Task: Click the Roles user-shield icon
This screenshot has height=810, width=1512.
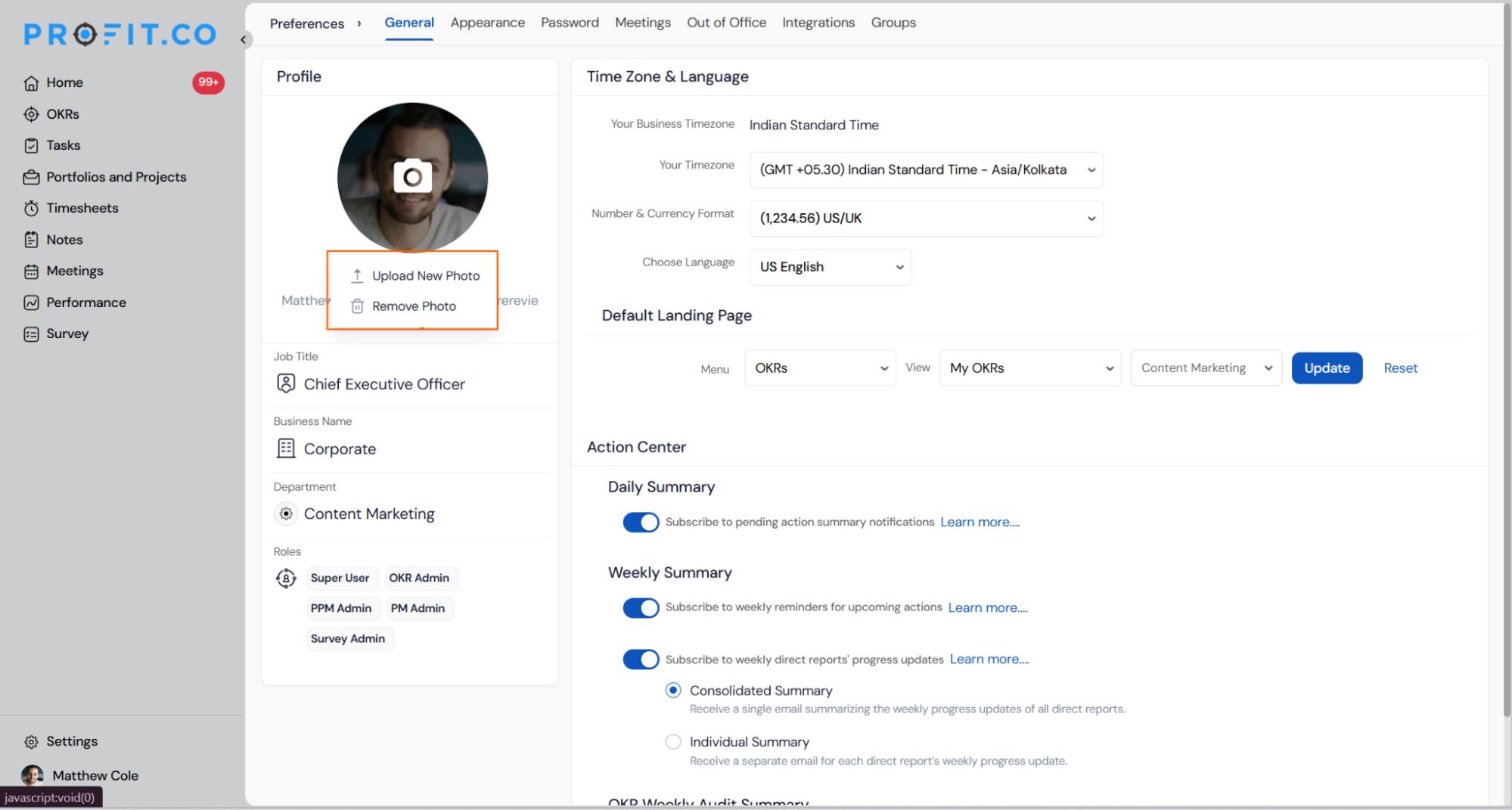Action: pyautogui.click(x=286, y=579)
